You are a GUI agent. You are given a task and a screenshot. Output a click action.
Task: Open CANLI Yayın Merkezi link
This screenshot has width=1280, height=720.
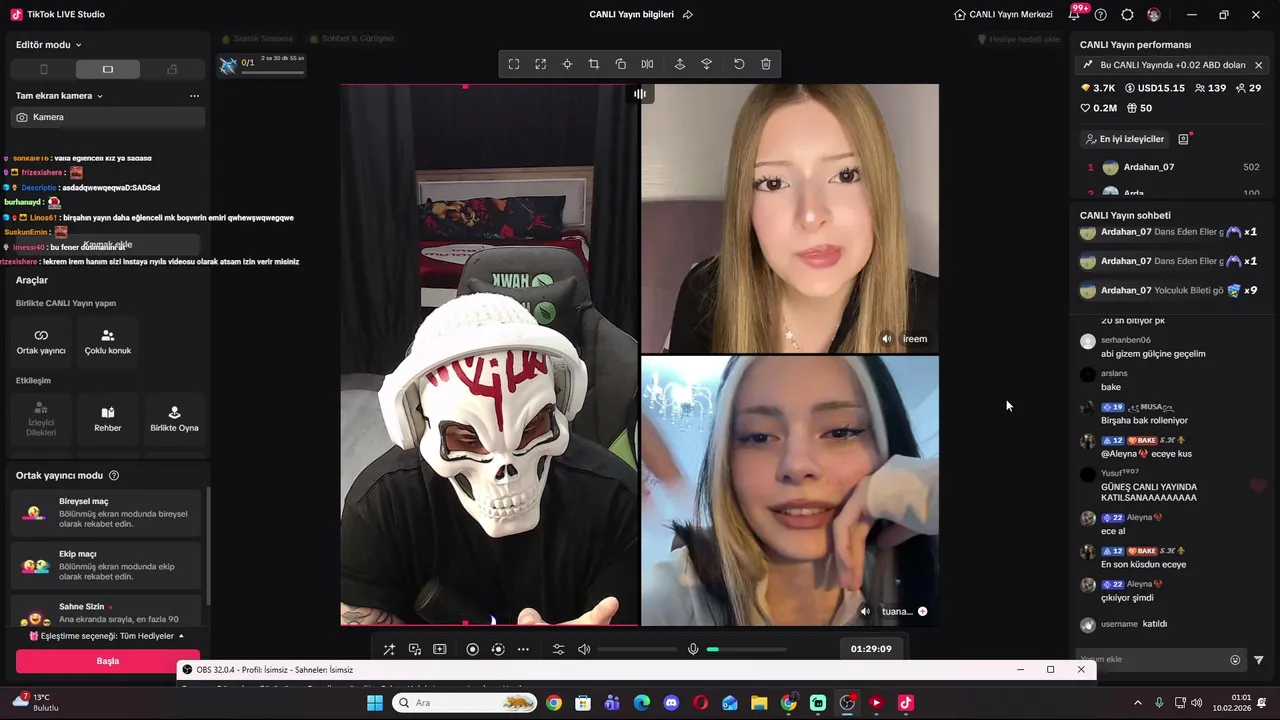coord(1003,15)
